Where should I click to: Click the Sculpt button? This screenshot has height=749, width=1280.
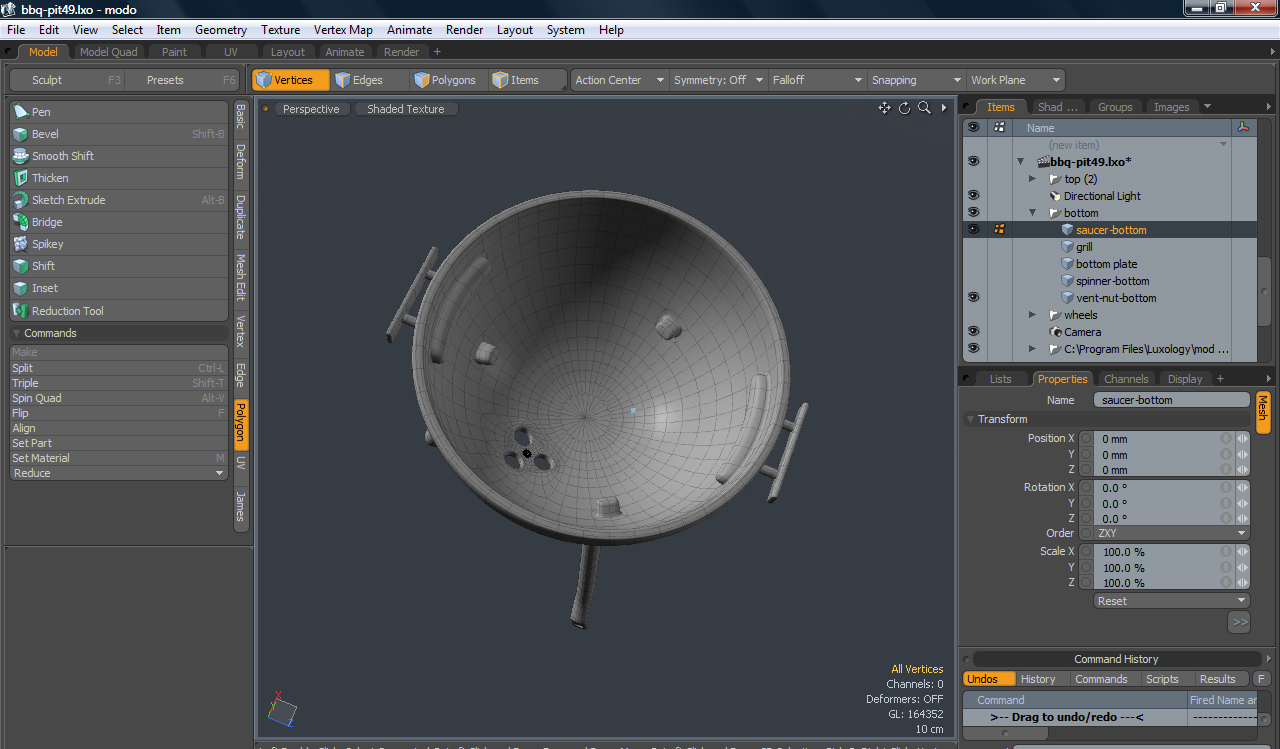click(x=66, y=80)
